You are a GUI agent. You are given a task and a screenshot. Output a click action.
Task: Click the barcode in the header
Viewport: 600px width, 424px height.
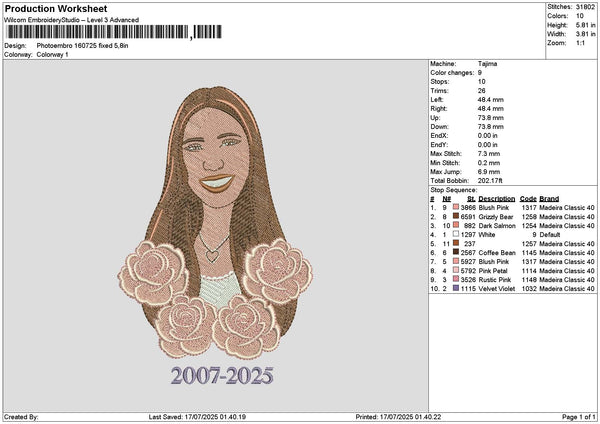[x=114, y=32]
